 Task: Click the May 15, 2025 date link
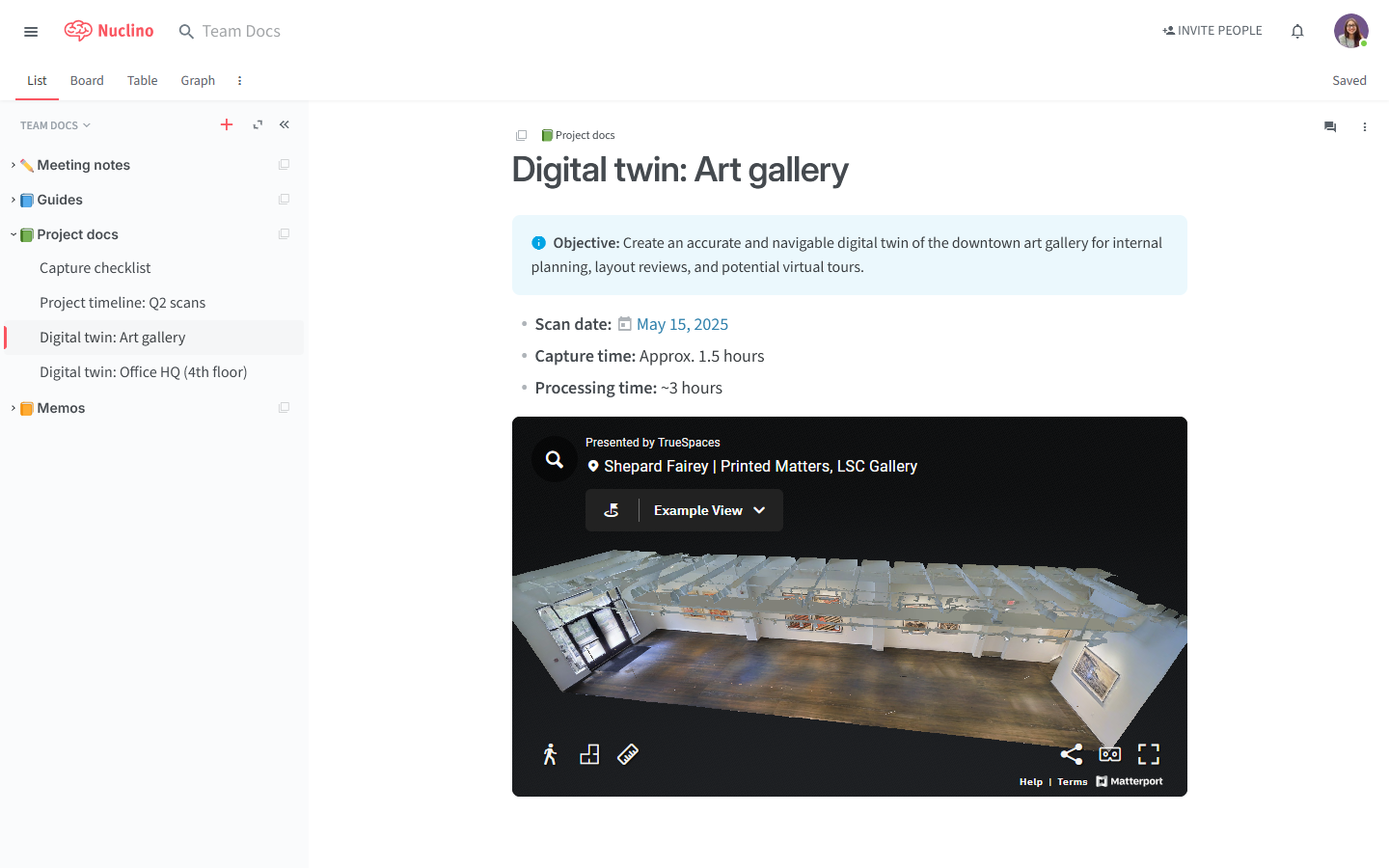(x=682, y=324)
